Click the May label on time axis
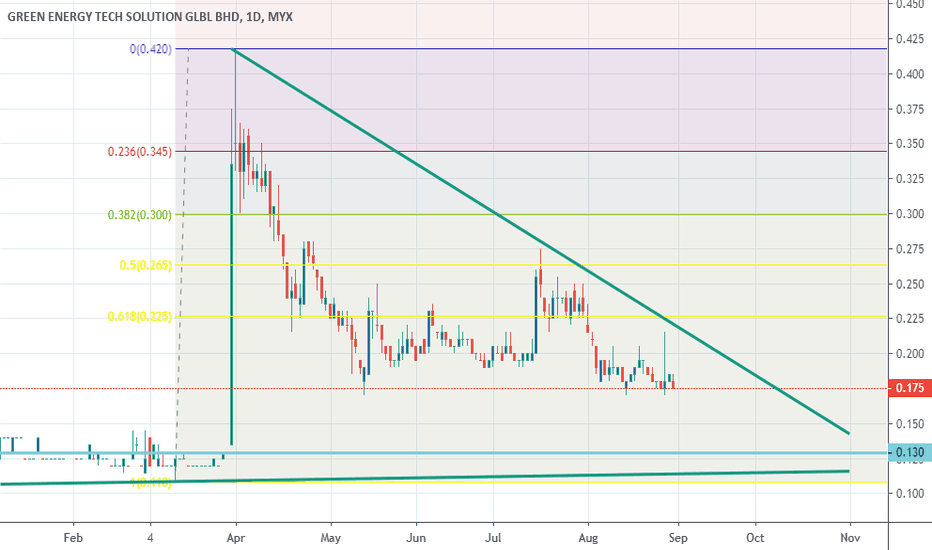This screenshot has width=932, height=550. (330, 538)
